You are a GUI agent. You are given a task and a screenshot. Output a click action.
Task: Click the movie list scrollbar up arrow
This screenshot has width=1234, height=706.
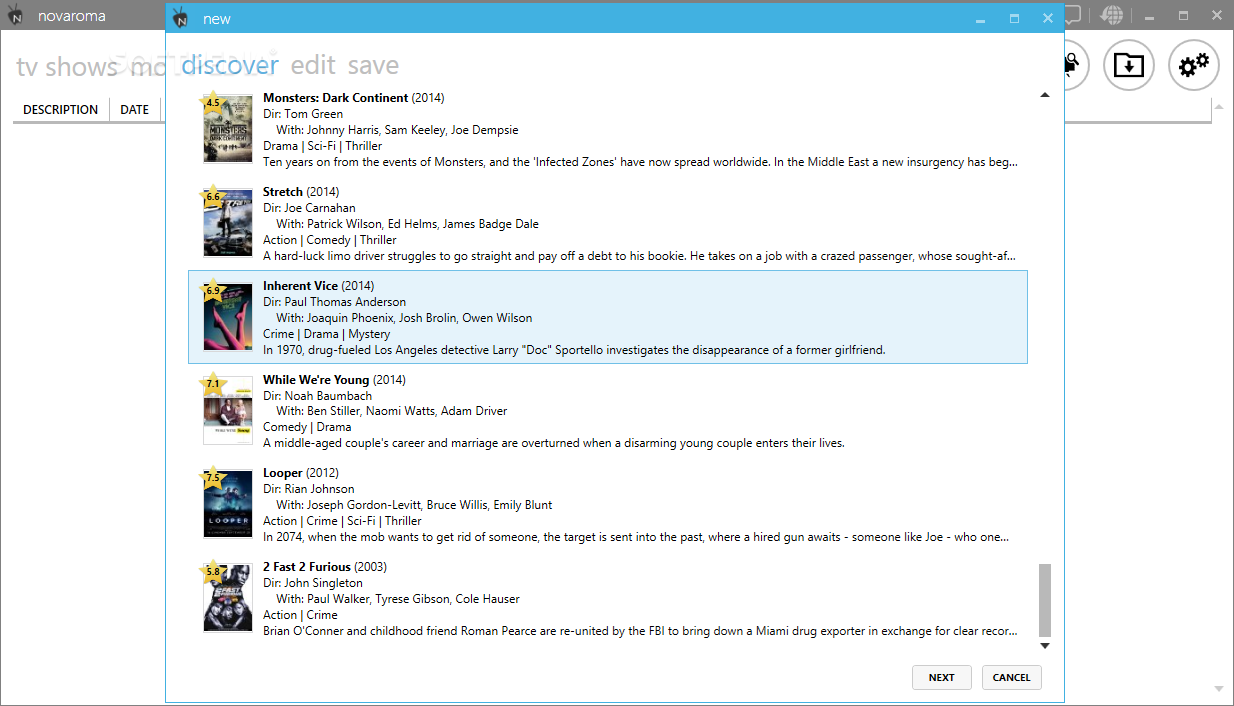1045,95
